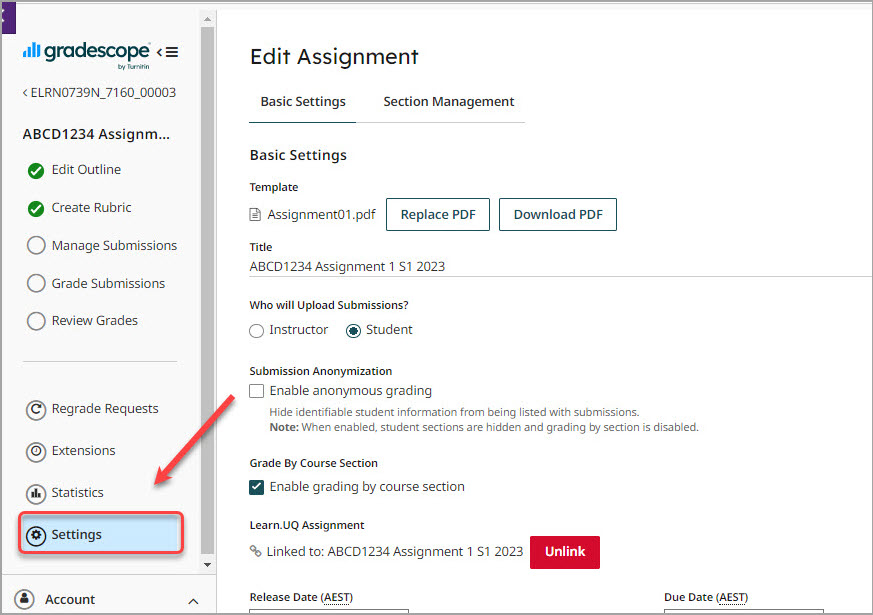Uncheck Enable grading by course section
Viewport: 873px width, 615px height.
click(257, 487)
